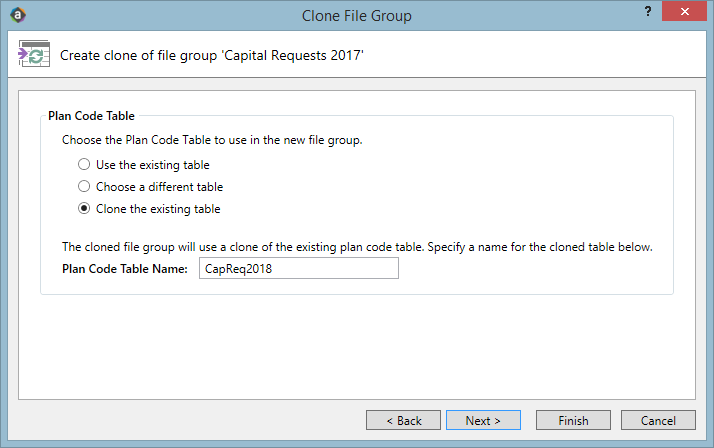Click the 'Choose the Plan Code Table' instruction text
The height and width of the screenshot is (448, 714).
click(212, 140)
